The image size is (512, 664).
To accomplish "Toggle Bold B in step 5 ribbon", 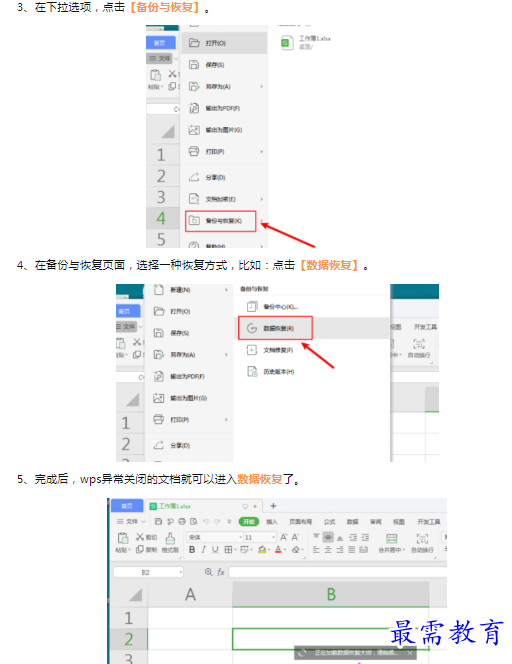I will [x=192, y=549].
